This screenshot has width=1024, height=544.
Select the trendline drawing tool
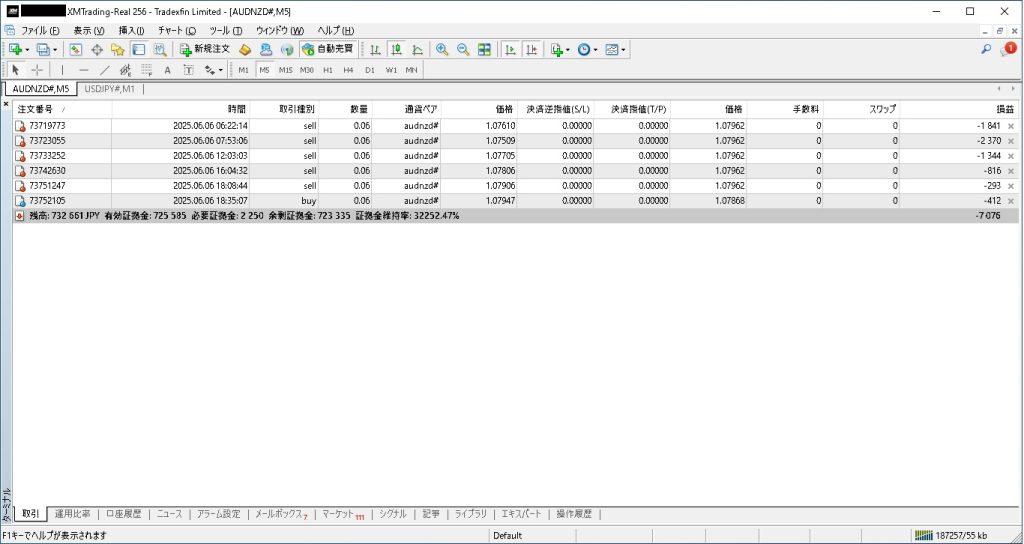click(104, 70)
